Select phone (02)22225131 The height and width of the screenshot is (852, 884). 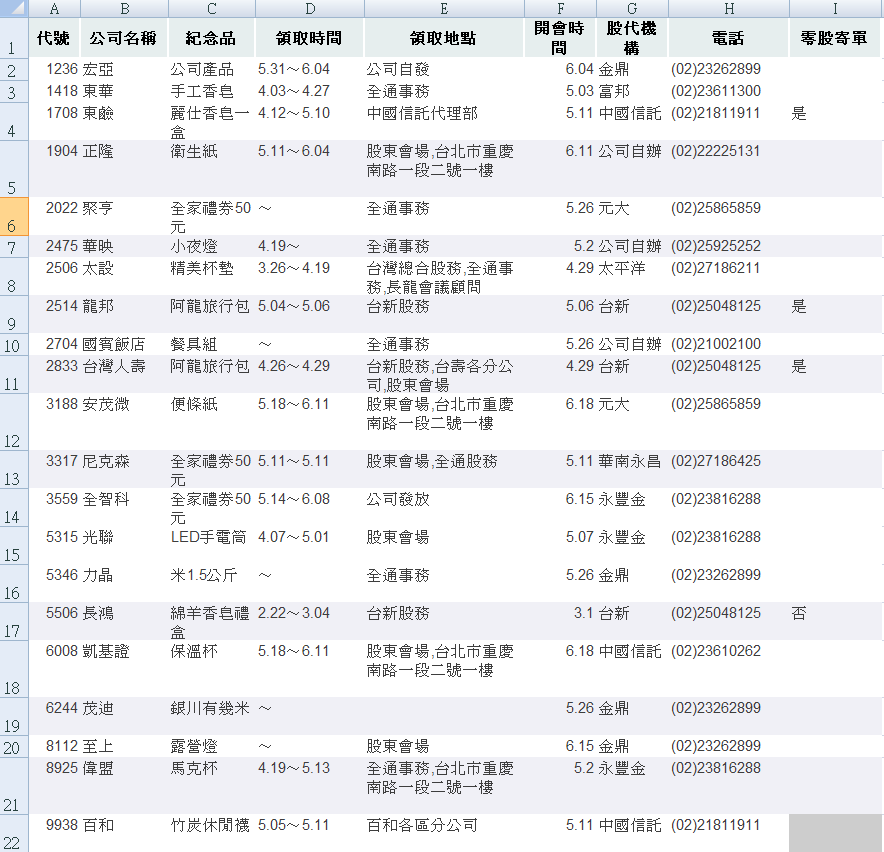729,169
